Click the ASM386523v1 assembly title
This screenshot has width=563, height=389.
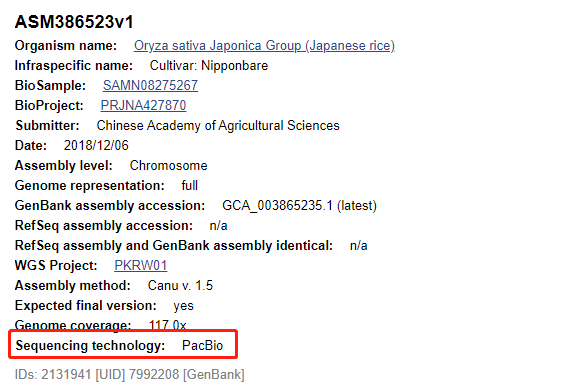tap(74, 22)
